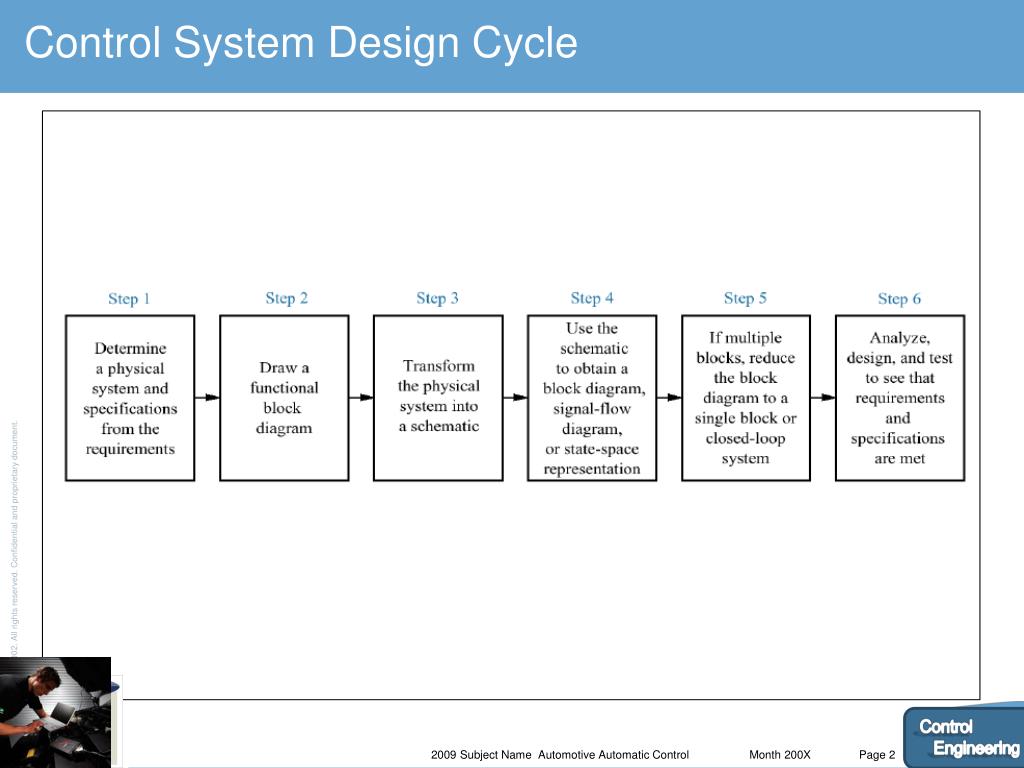Click the Use the schematic box
The height and width of the screenshot is (768, 1024).
pos(592,398)
